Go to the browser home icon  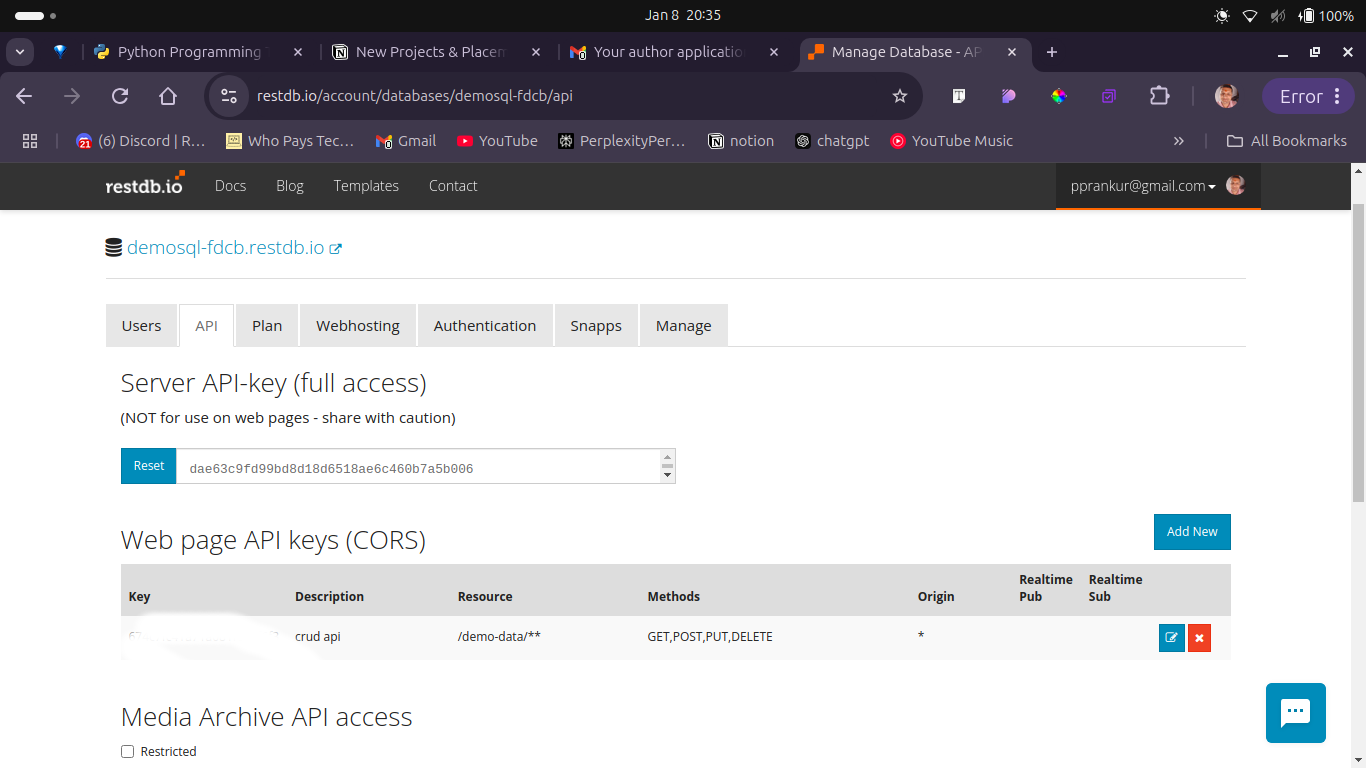(168, 96)
